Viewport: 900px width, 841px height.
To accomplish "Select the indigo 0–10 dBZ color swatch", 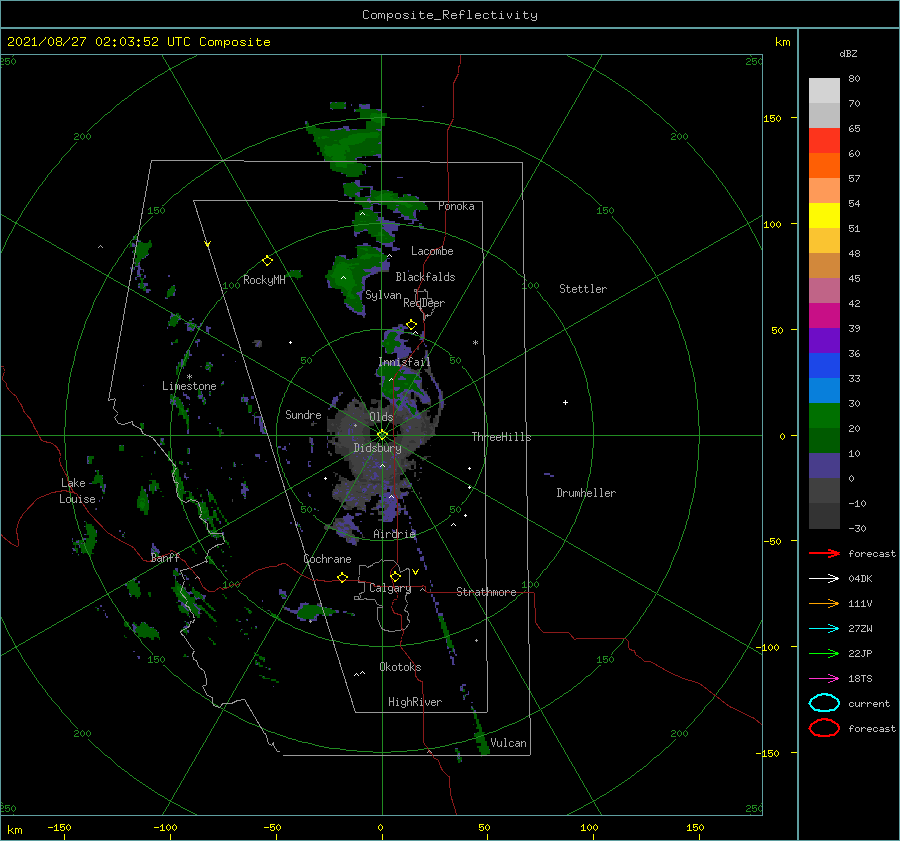I will (x=824, y=466).
